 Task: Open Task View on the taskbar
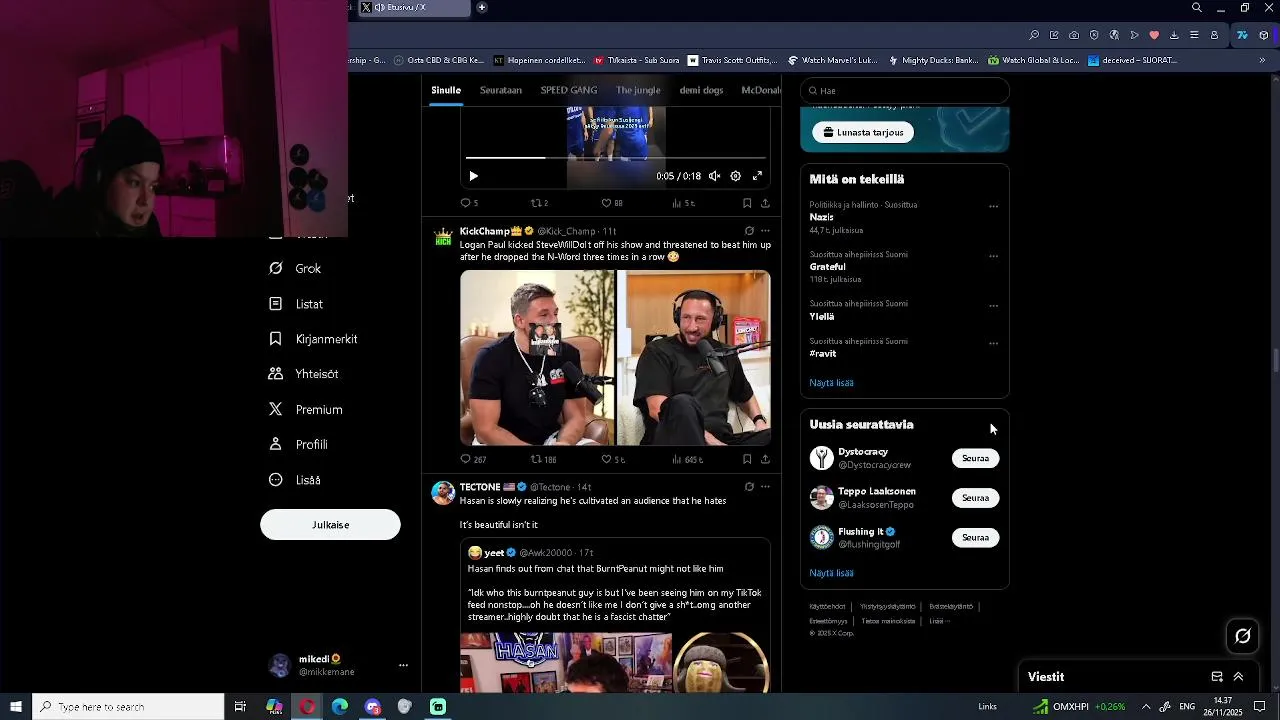(x=240, y=707)
